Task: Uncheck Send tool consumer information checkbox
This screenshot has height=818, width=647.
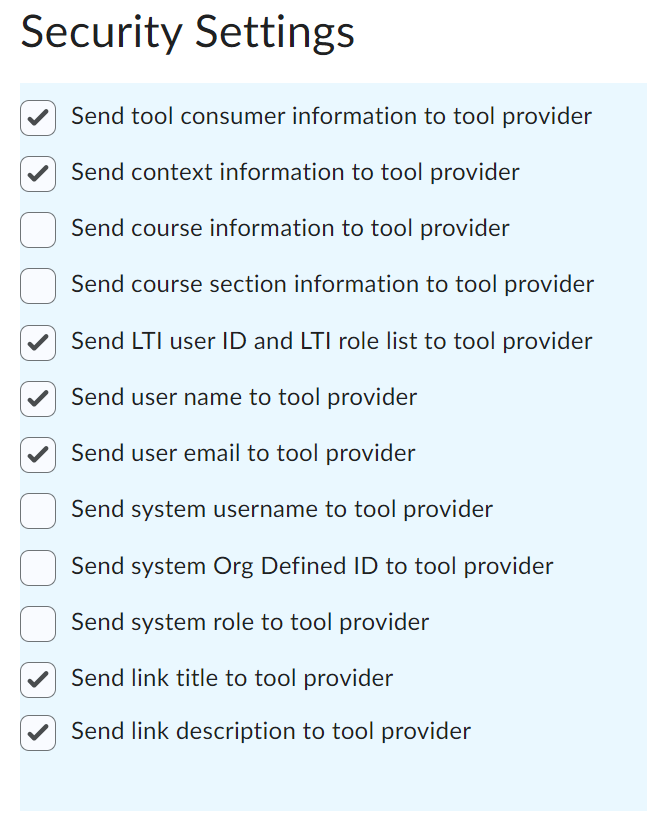Action: (38, 118)
